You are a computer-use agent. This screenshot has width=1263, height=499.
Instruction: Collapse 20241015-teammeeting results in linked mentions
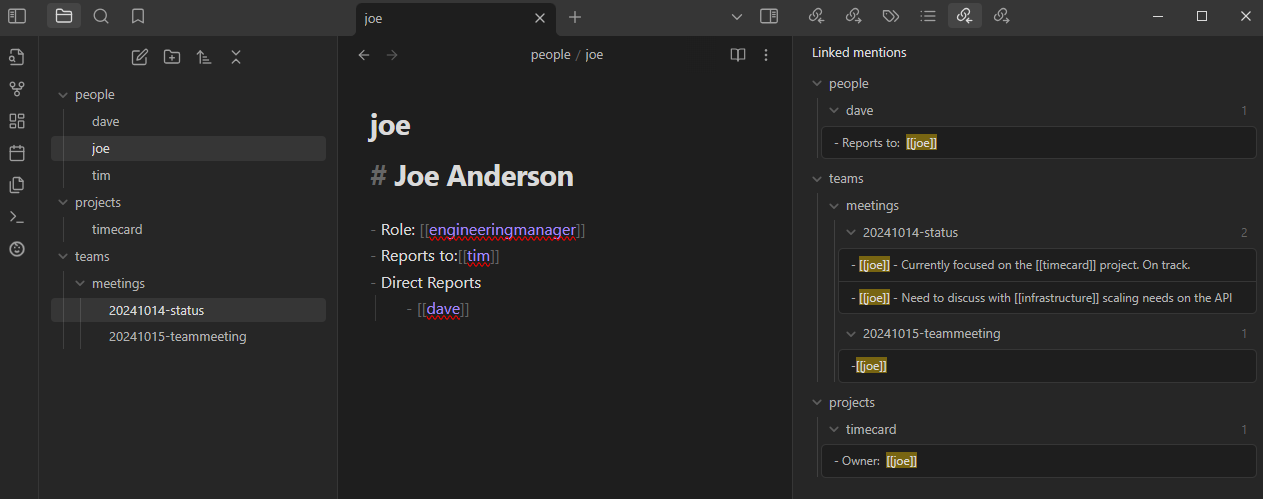[850, 334]
